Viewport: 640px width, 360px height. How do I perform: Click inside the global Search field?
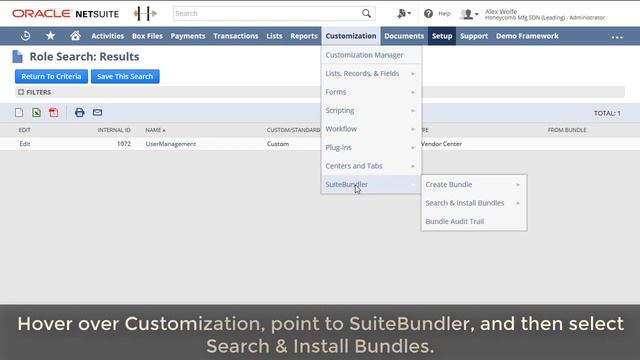(267, 13)
